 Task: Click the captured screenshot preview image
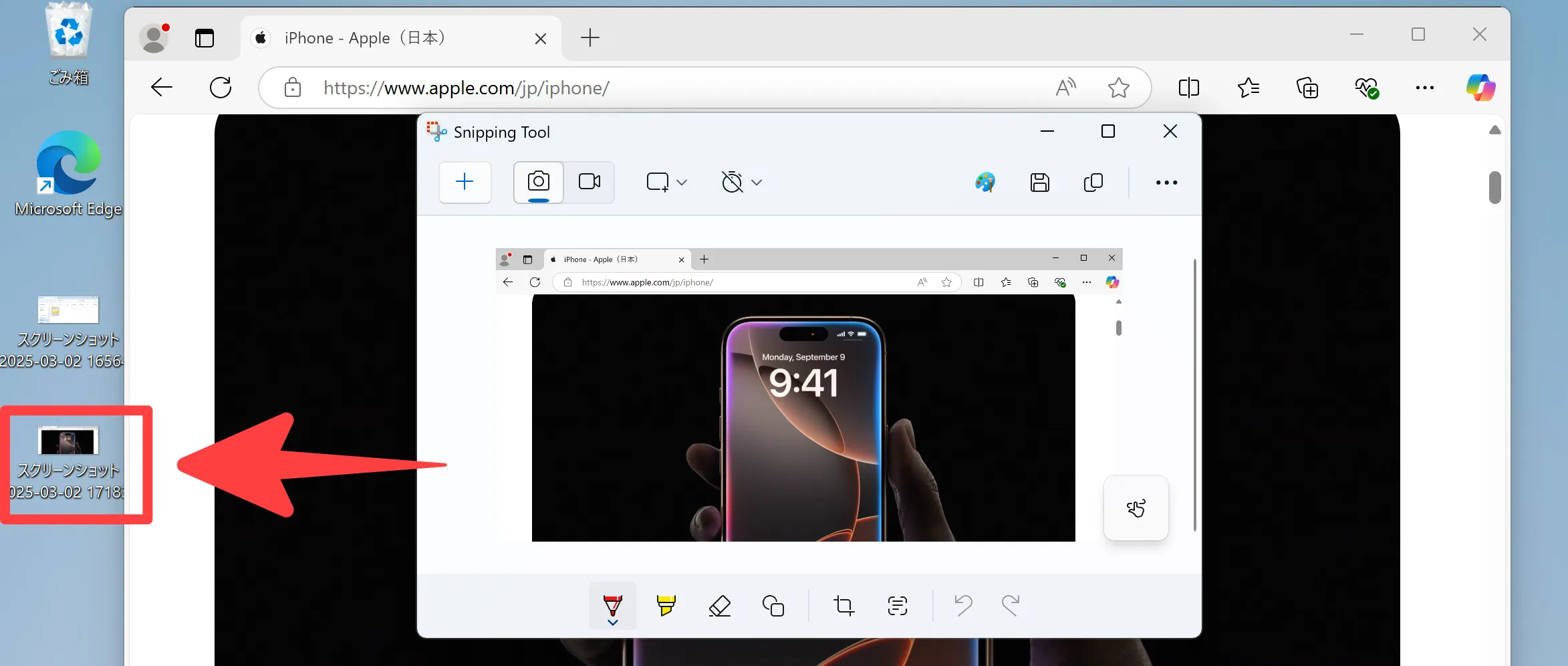[809, 395]
